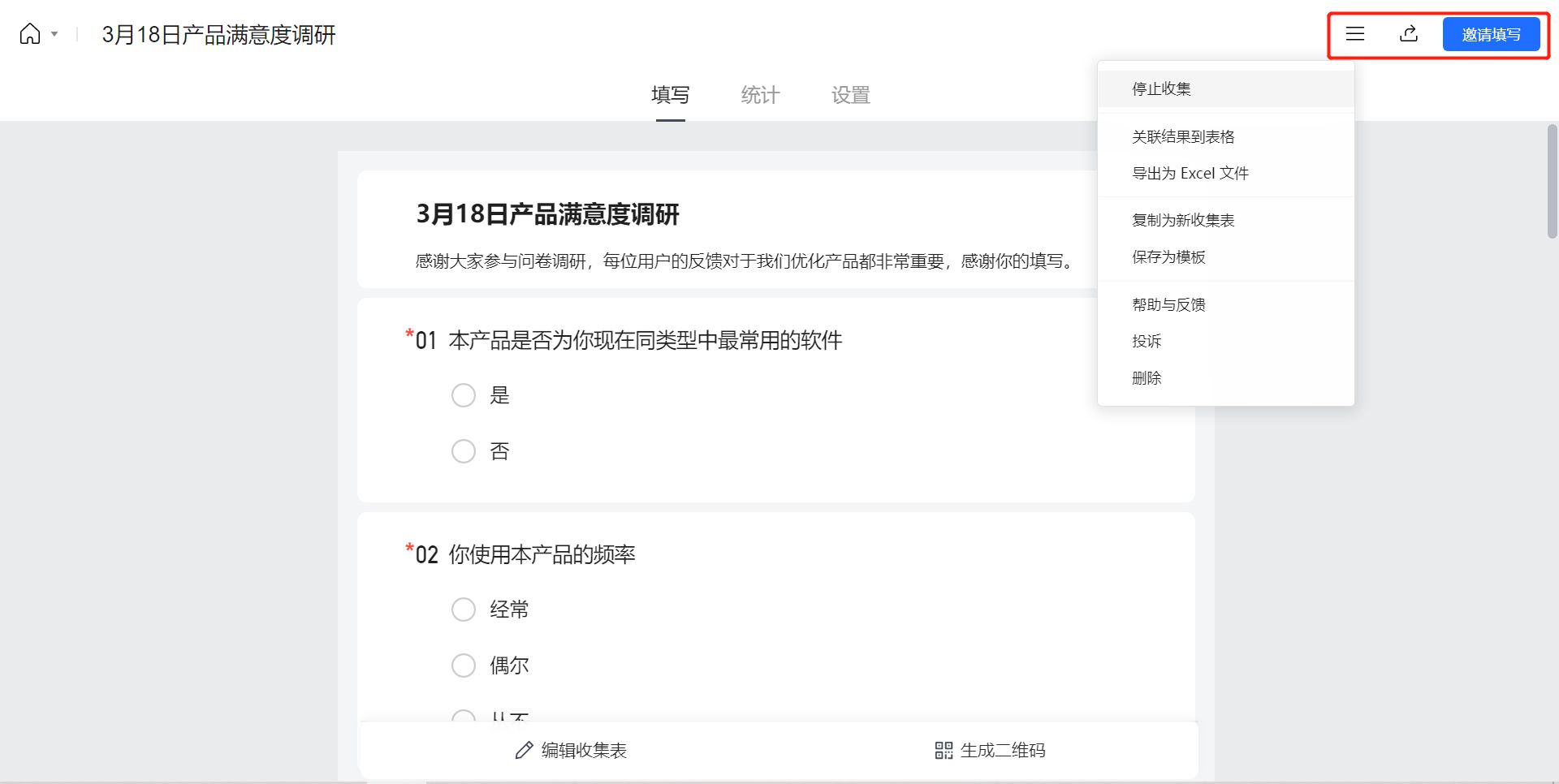Click 删除 in the menu
The image size is (1559, 784).
[1226, 377]
